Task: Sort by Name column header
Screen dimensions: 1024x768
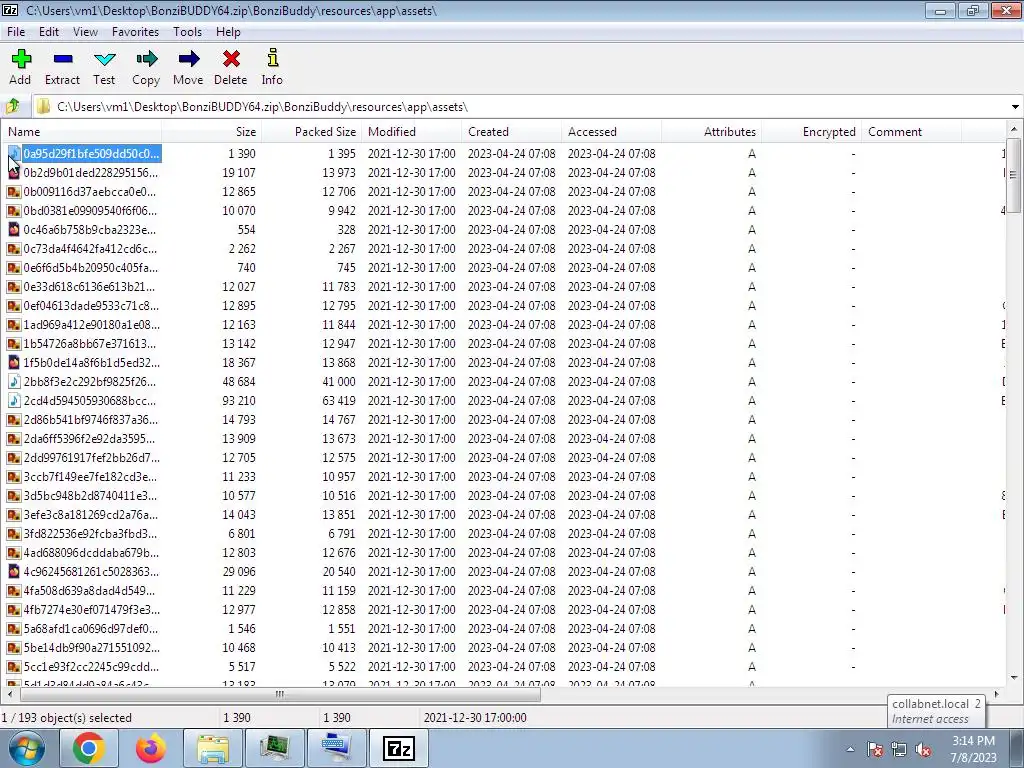Action: [x=82, y=131]
